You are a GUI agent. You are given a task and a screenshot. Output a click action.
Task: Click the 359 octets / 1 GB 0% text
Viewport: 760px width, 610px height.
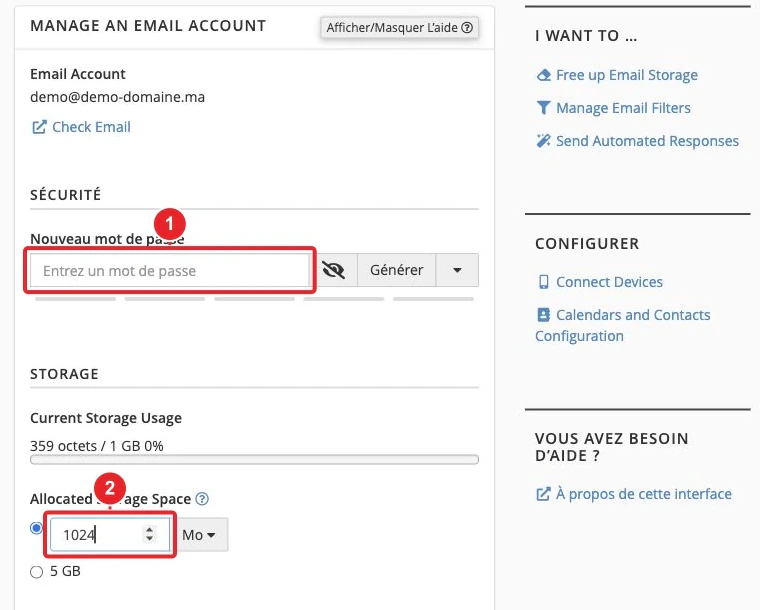click(96, 446)
